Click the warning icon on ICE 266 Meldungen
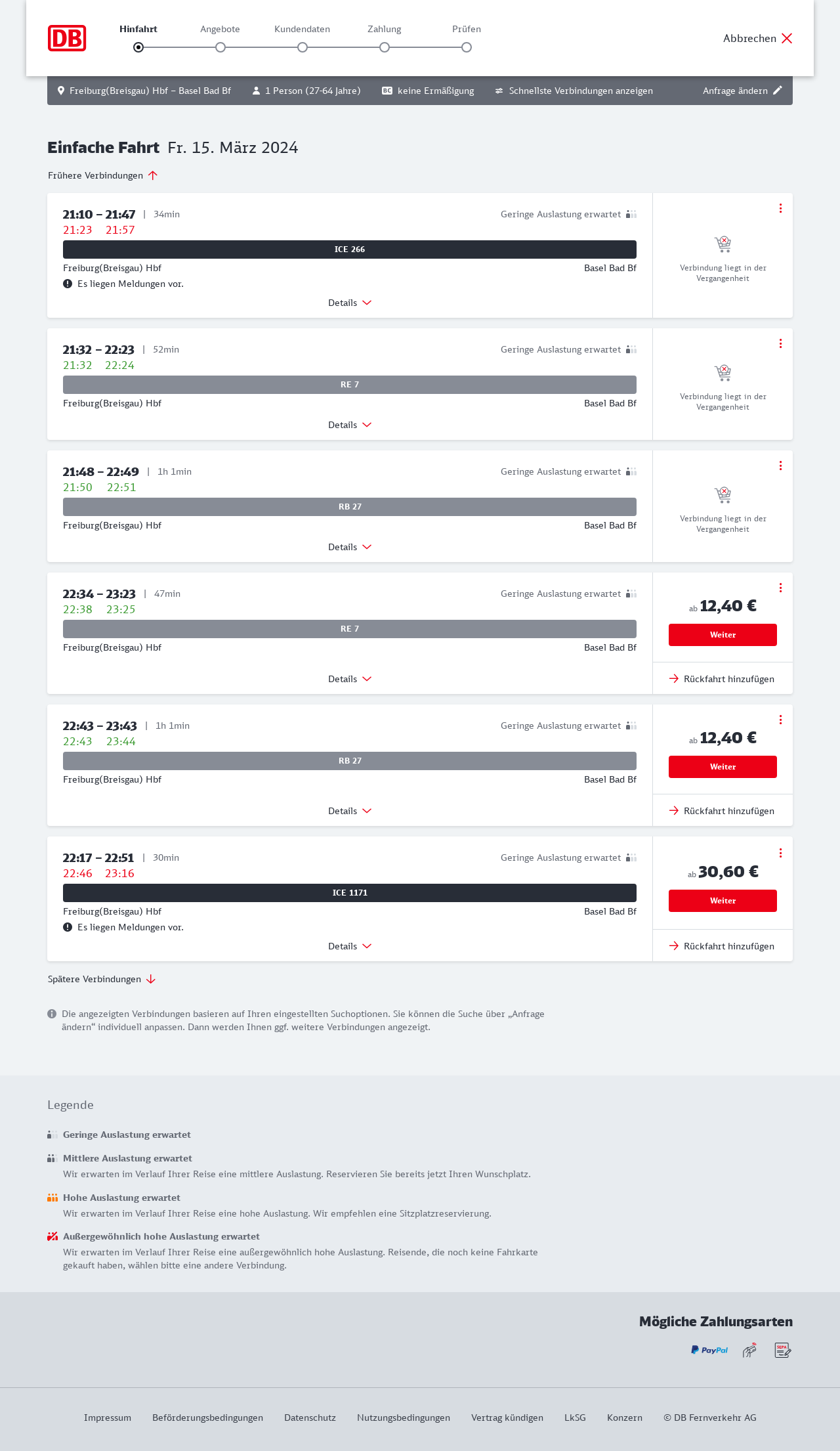 pyautogui.click(x=68, y=284)
